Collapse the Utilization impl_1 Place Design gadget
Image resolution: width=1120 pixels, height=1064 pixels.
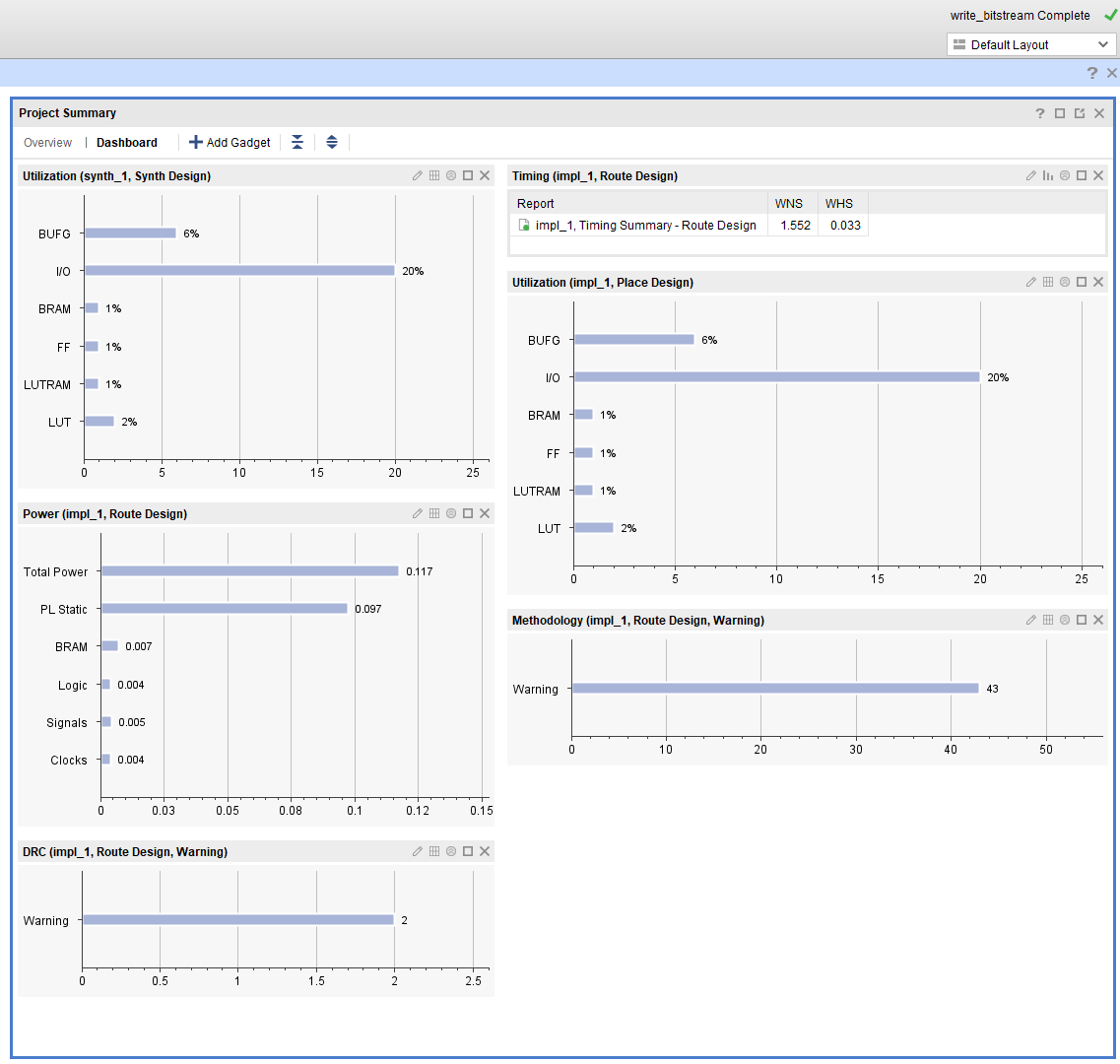(1064, 283)
